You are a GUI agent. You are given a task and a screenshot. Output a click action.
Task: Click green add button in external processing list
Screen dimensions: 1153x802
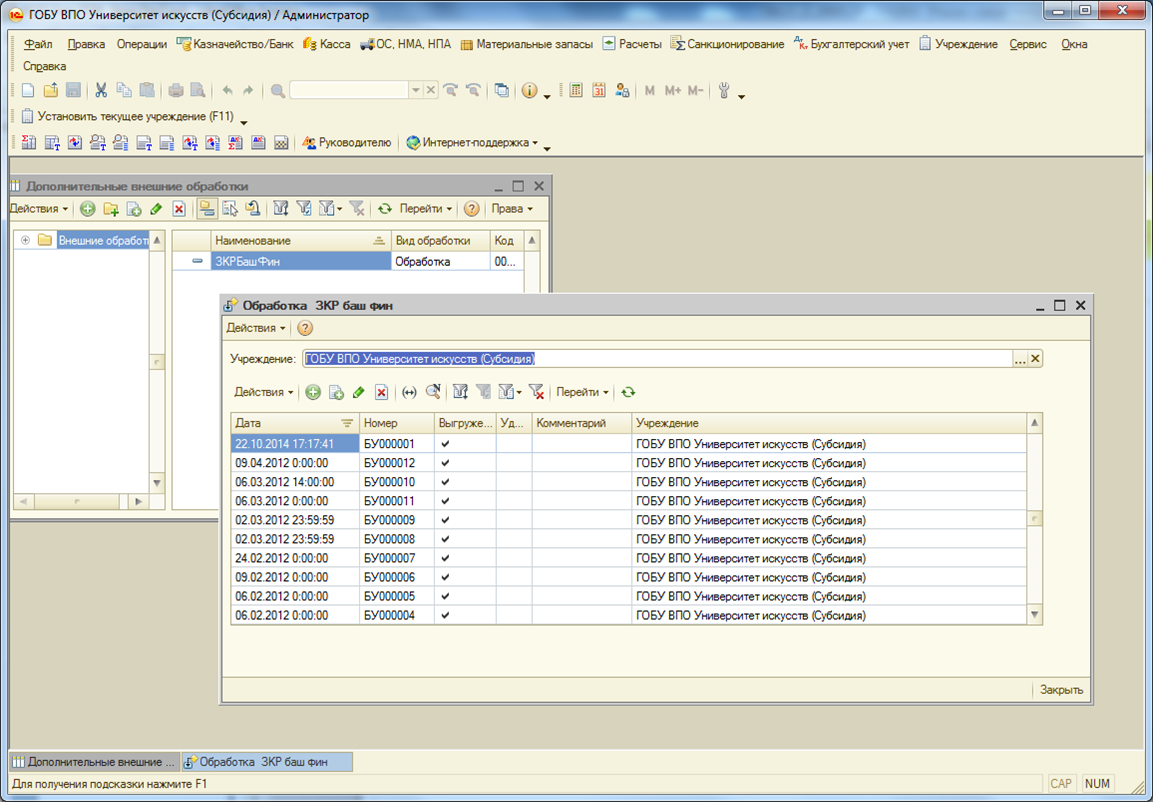[88, 209]
